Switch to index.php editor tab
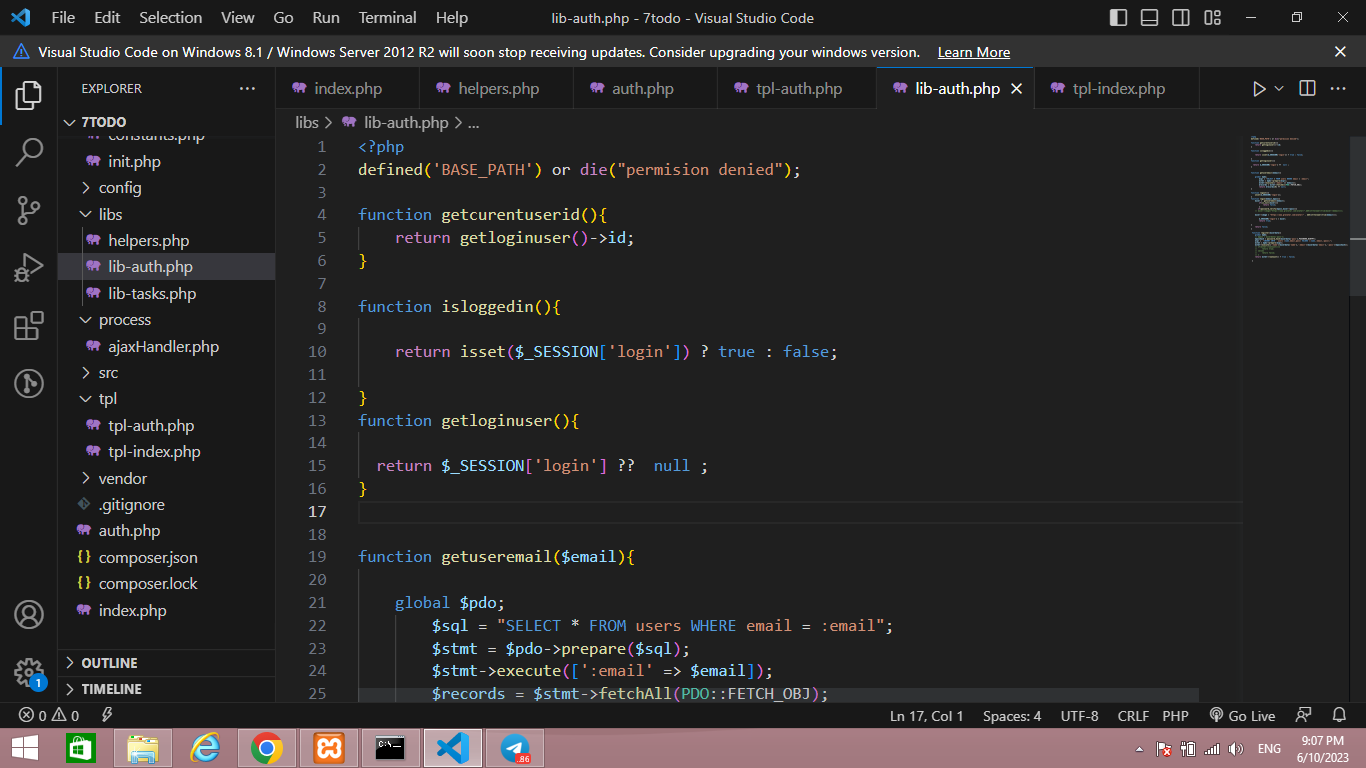Viewport: 1366px width, 768px height. [348, 89]
